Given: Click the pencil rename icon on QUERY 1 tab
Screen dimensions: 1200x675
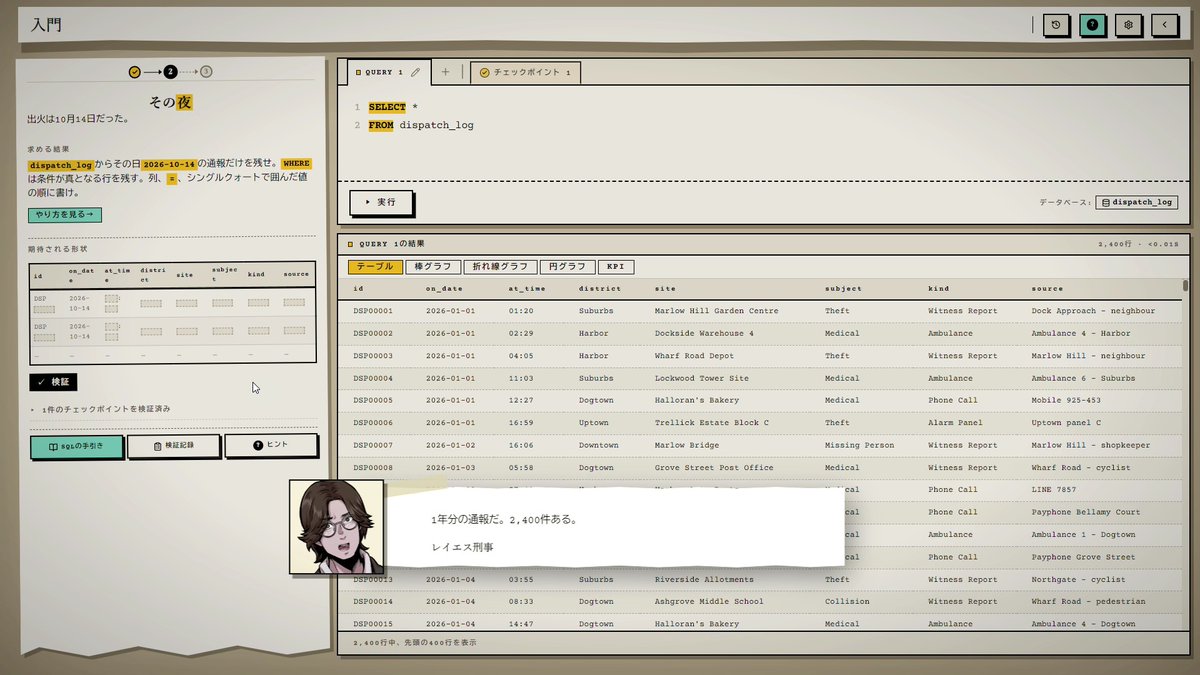Looking at the screenshot, I should 416,73.
